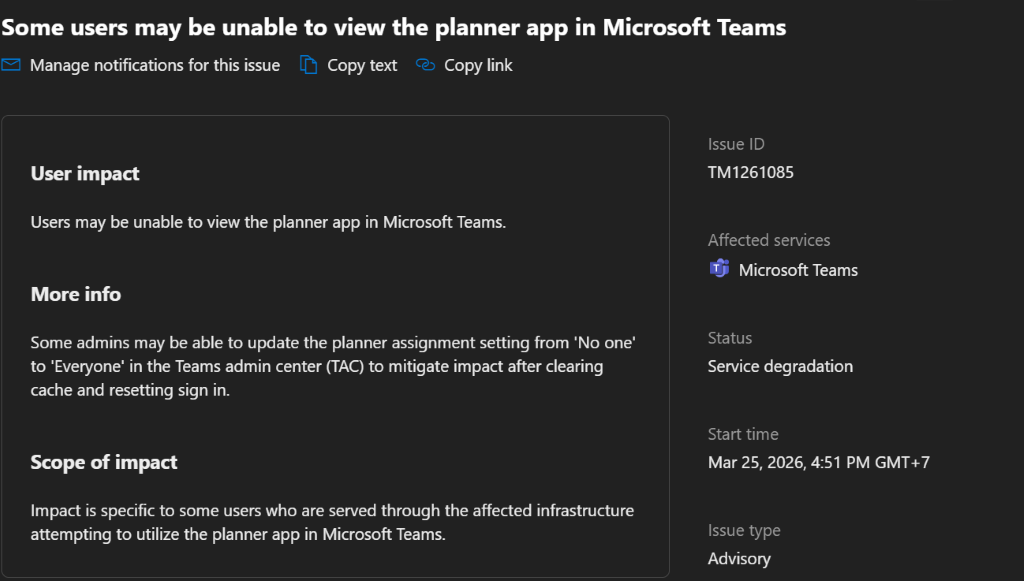
Task: Select the Microsoft Teams affected service name
Action: [x=798, y=270]
